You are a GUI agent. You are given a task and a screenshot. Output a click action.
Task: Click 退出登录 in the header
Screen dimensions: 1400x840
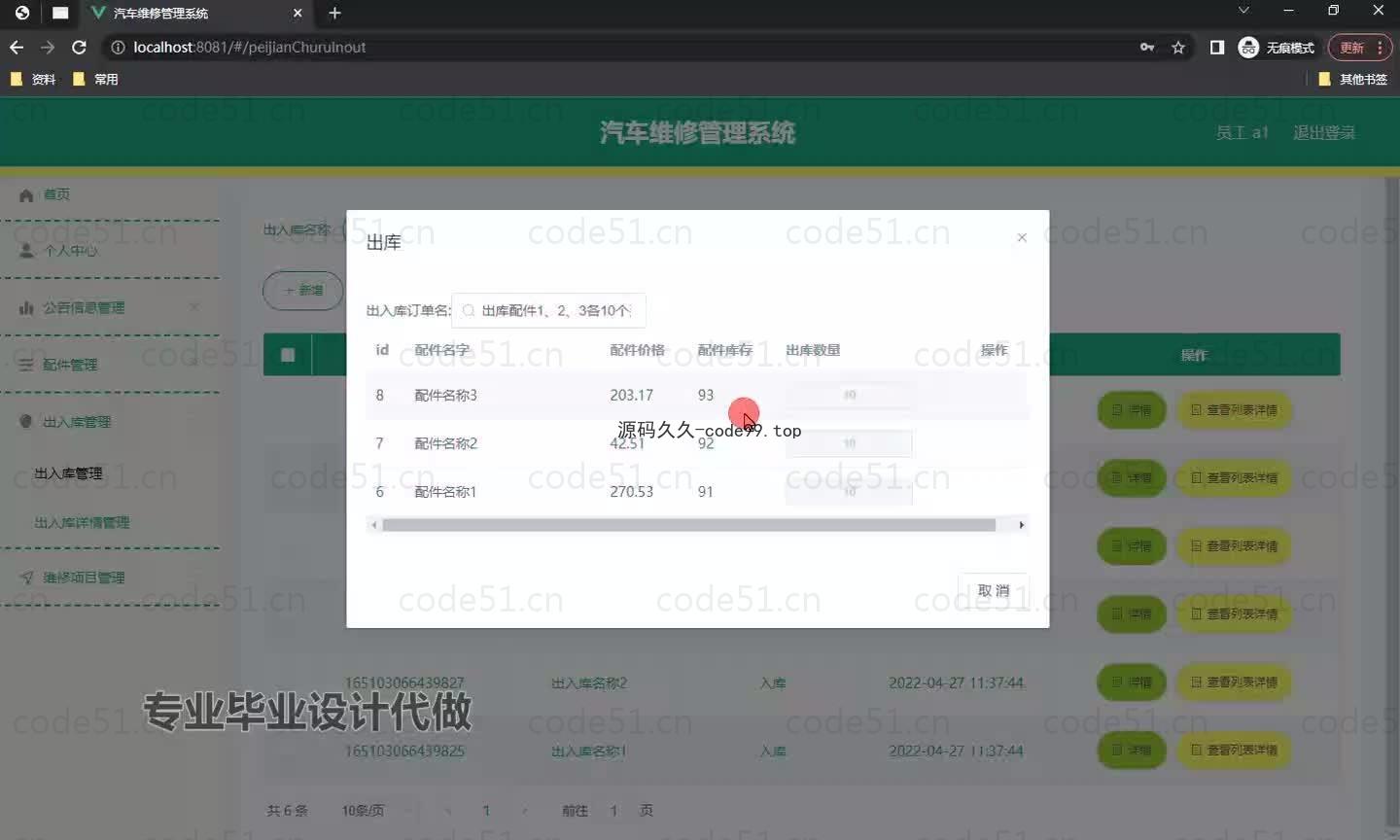[1324, 132]
